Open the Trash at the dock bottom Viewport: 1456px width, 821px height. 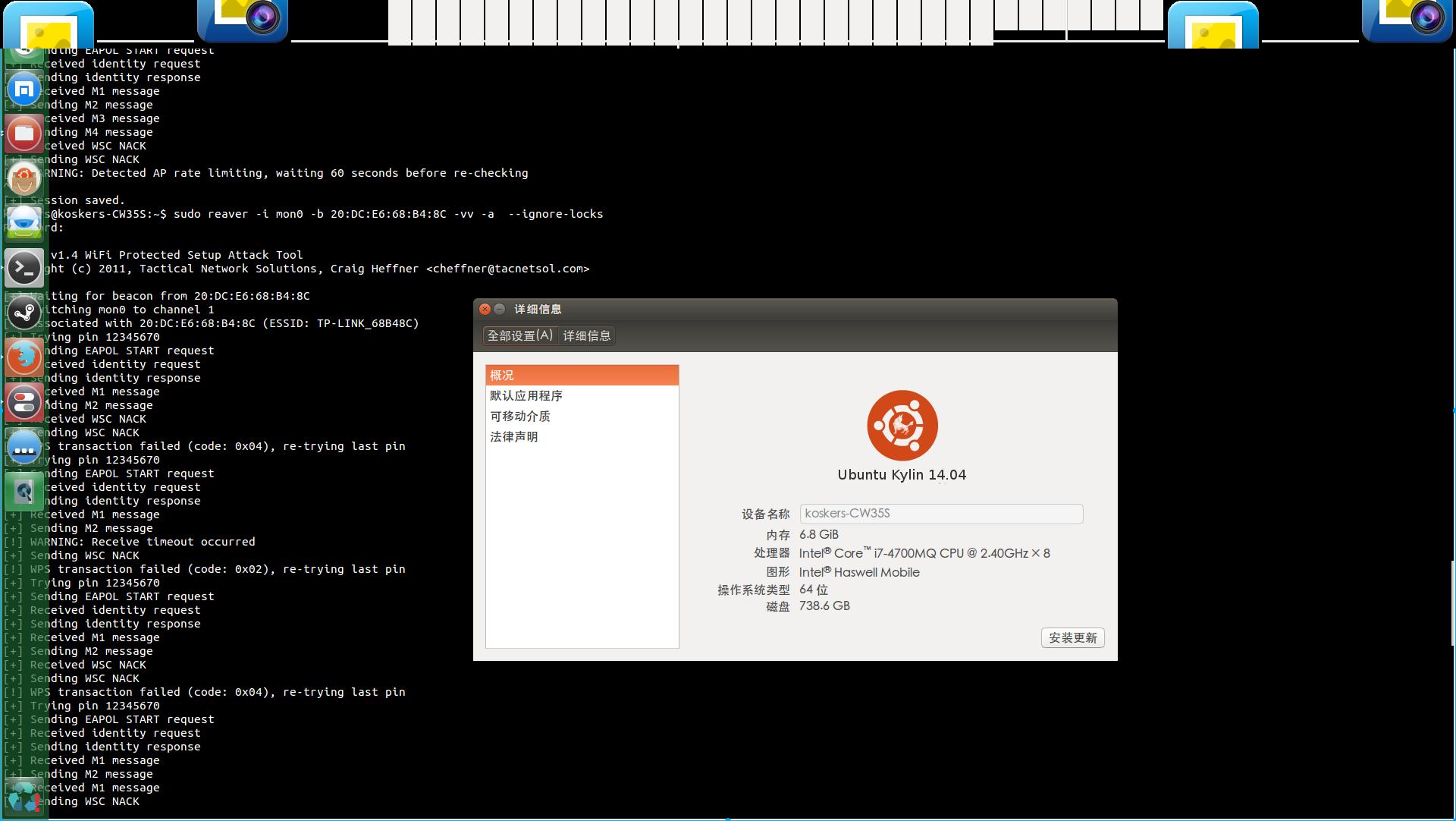pos(24,797)
